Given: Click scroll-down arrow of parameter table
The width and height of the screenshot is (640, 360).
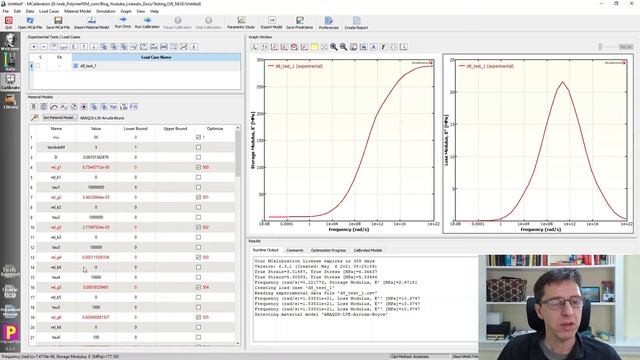Looking at the screenshot, I should (238, 344).
